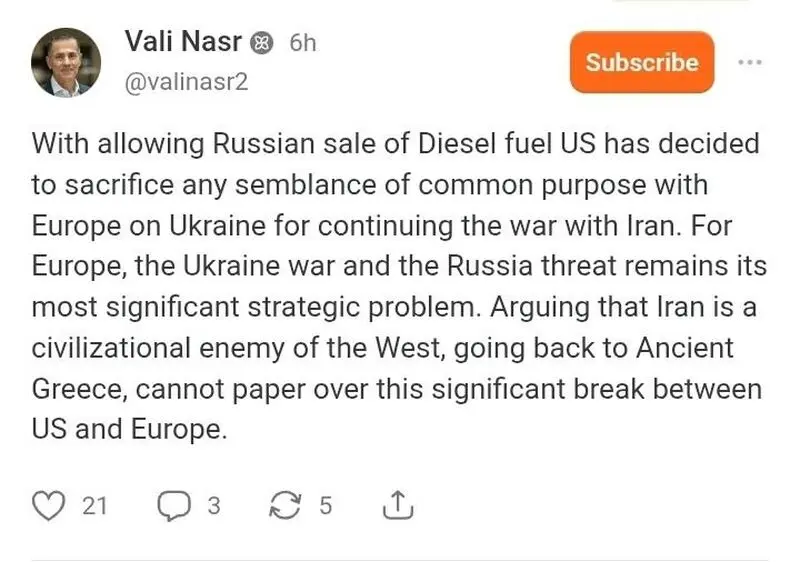This screenshot has height=562, width=800.
Task: Open replies via the comment bubble icon
Action: (x=174, y=505)
